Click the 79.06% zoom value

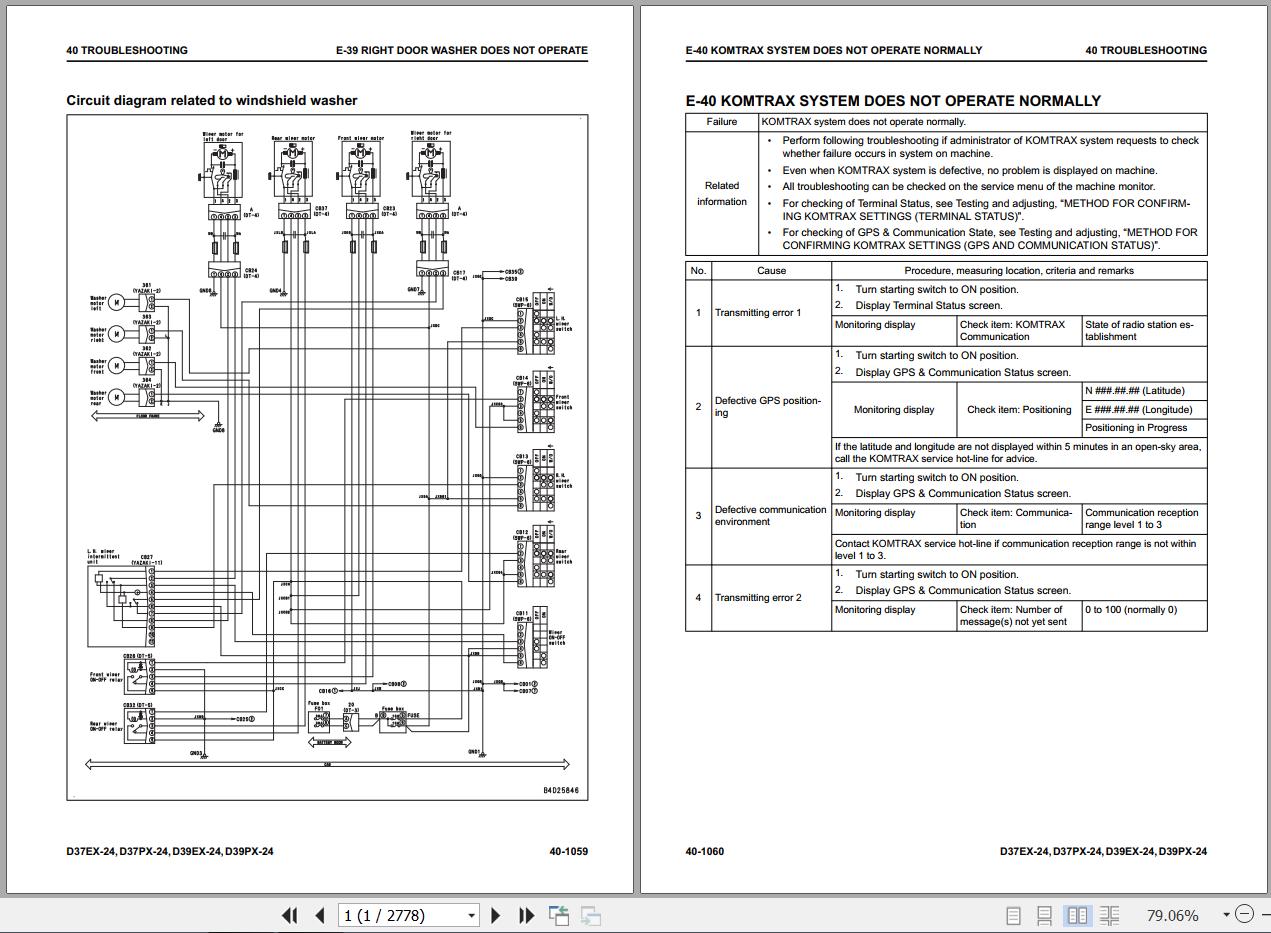1172,915
